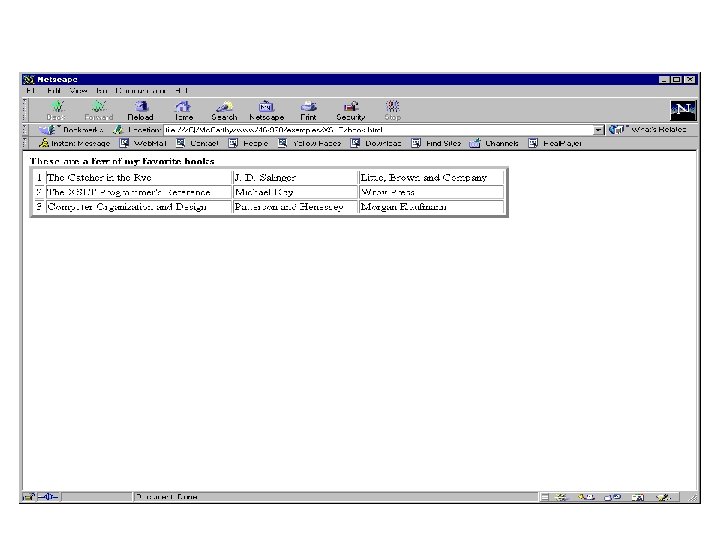Go back with the Back toolbar button

point(56,111)
